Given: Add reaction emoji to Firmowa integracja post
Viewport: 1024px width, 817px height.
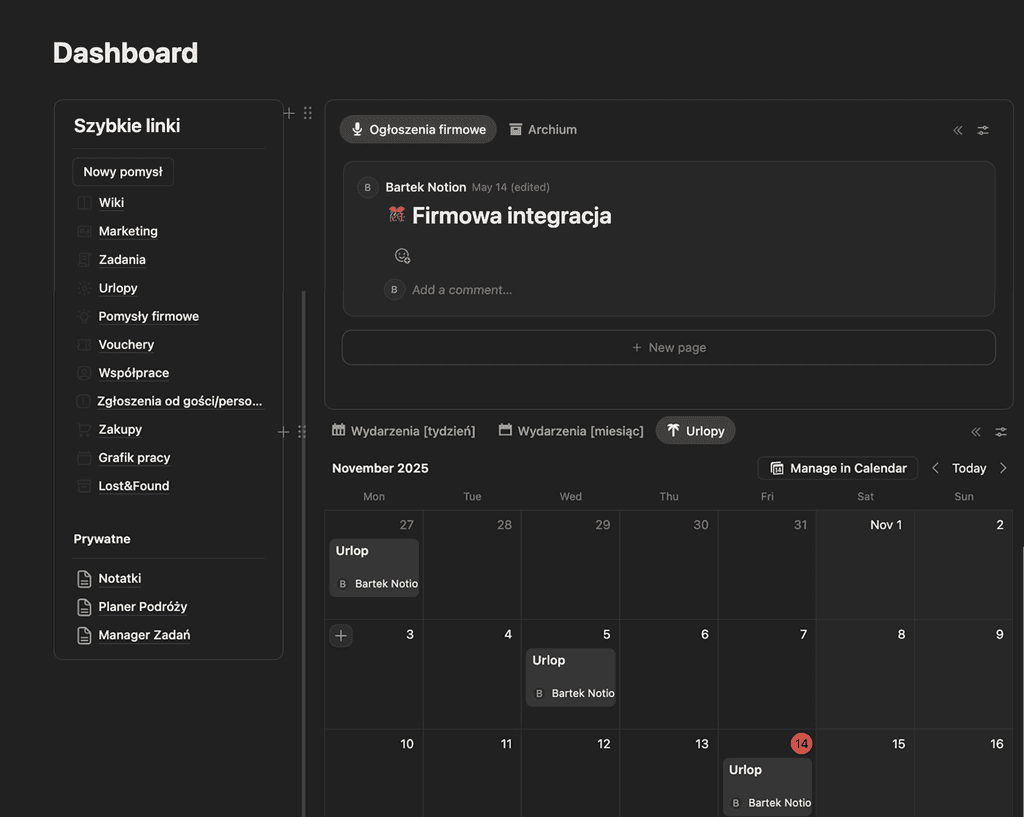Looking at the screenshot, I should (402, 255).
